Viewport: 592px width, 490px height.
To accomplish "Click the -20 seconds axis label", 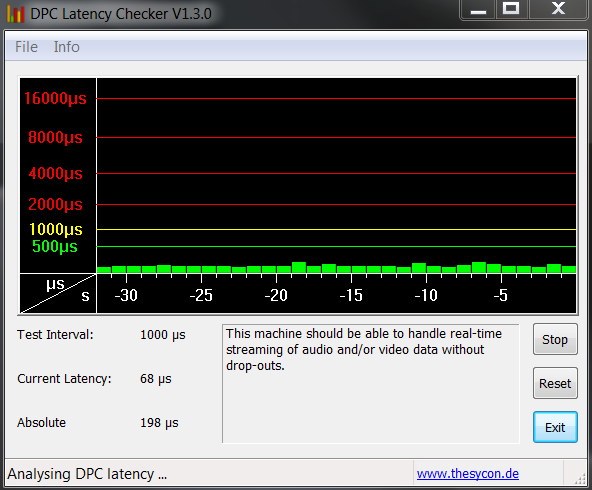I will 276,295.
